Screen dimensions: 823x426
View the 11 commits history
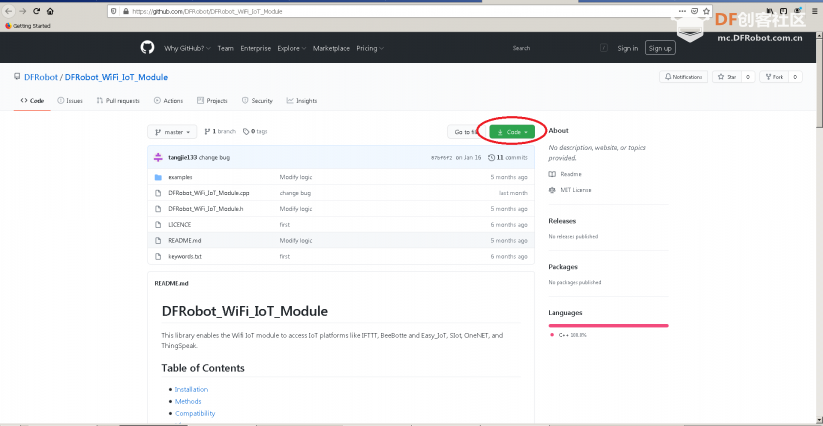tap(508, 157)
